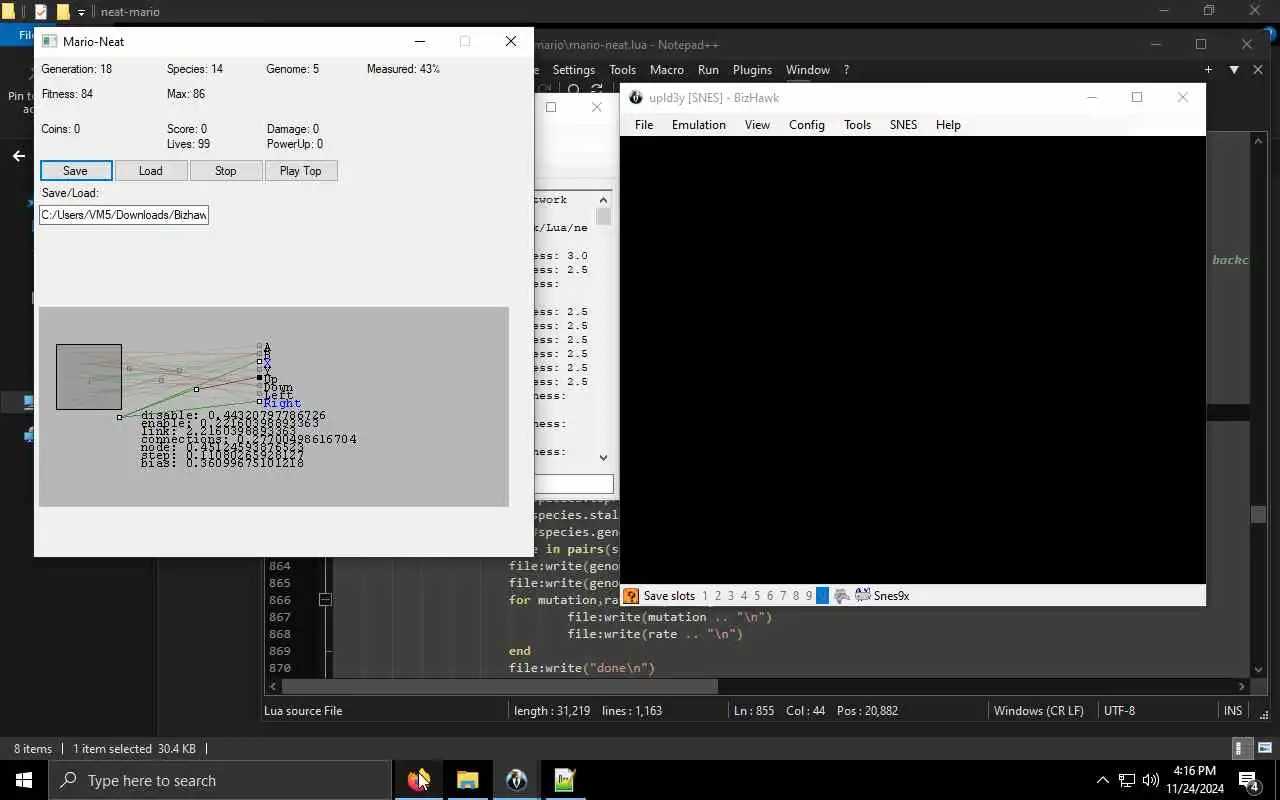Click Notepad++ plus add-tab icon

click(x=1209, y=70)
